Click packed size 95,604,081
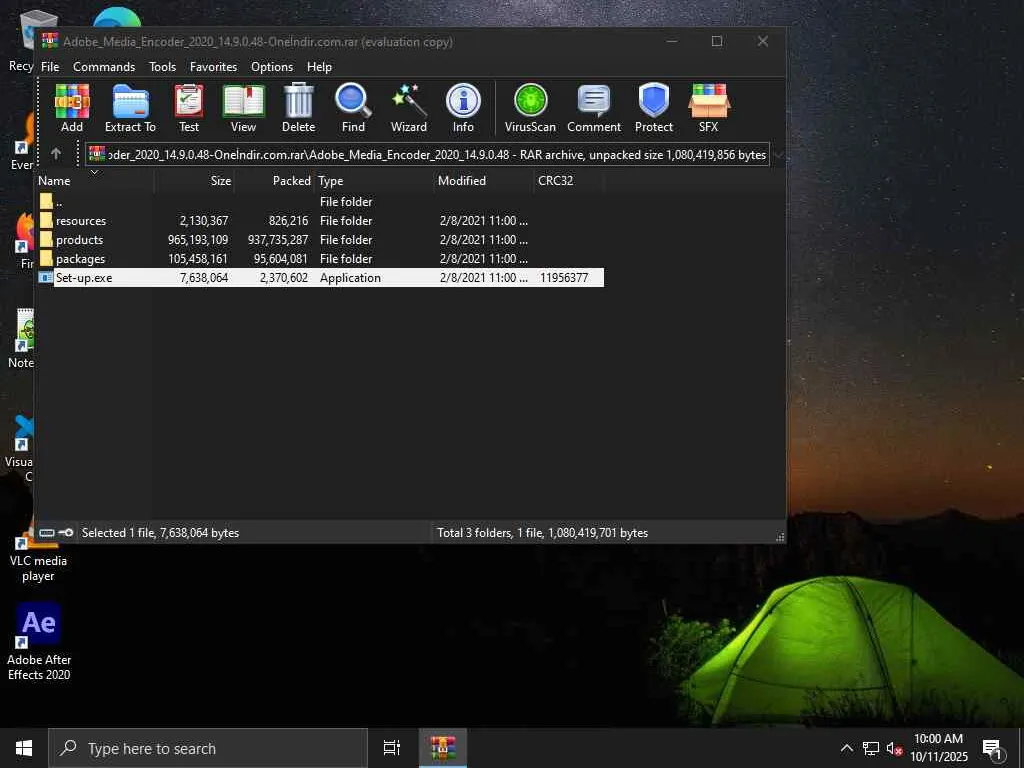 pyautogui.click(x=280, y=259)
